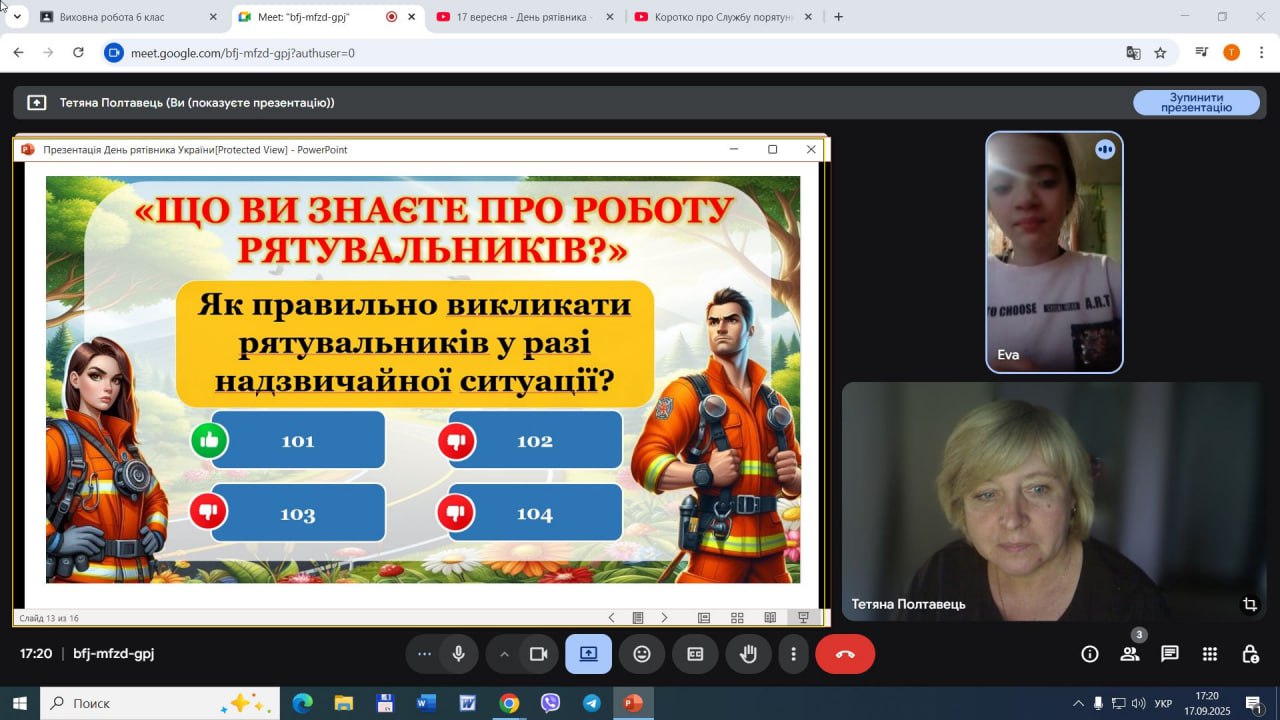Open Telegram from the Windows taskbar

point(591,703)
